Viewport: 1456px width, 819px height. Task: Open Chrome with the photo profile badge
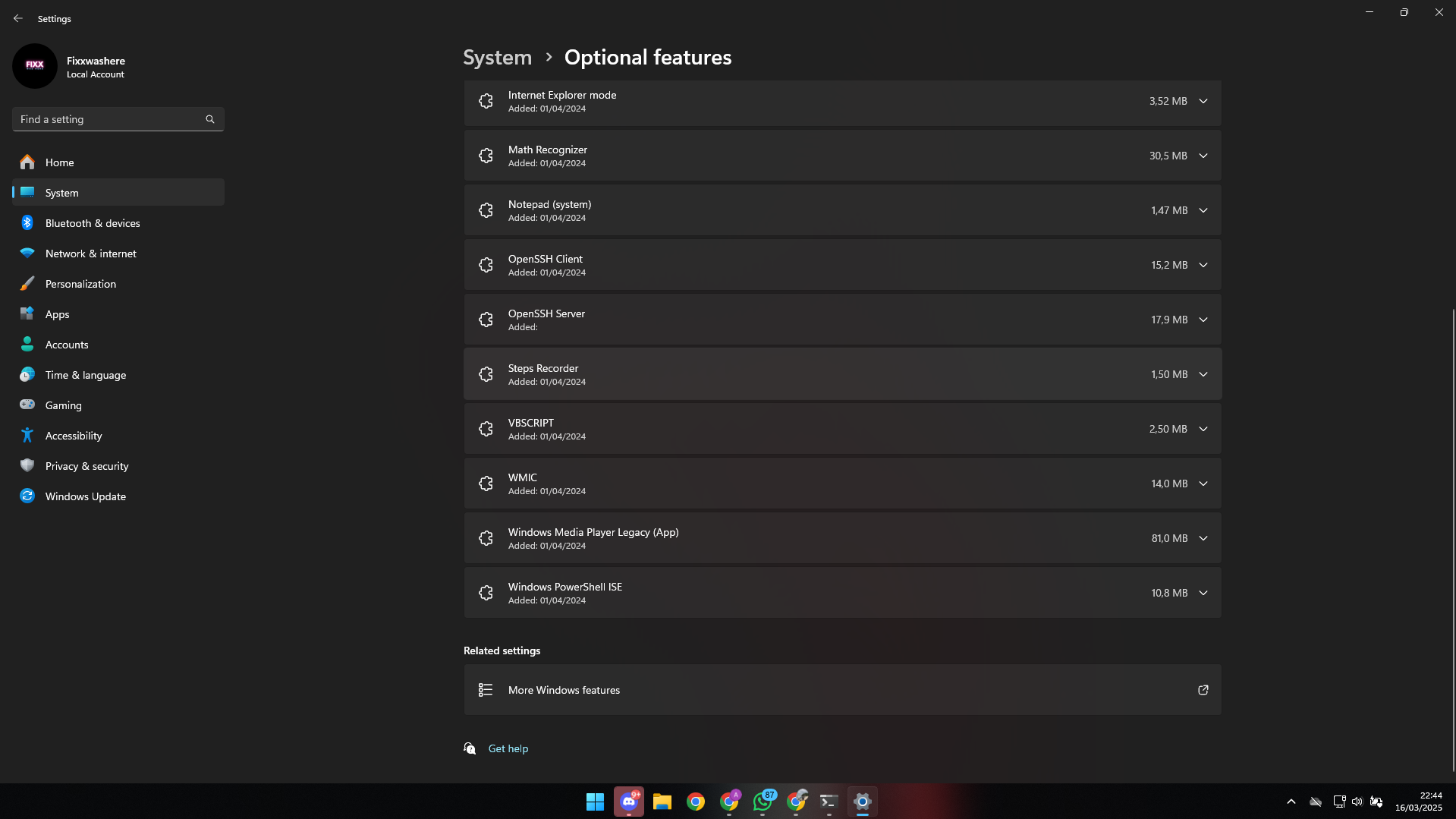point(796,802)
